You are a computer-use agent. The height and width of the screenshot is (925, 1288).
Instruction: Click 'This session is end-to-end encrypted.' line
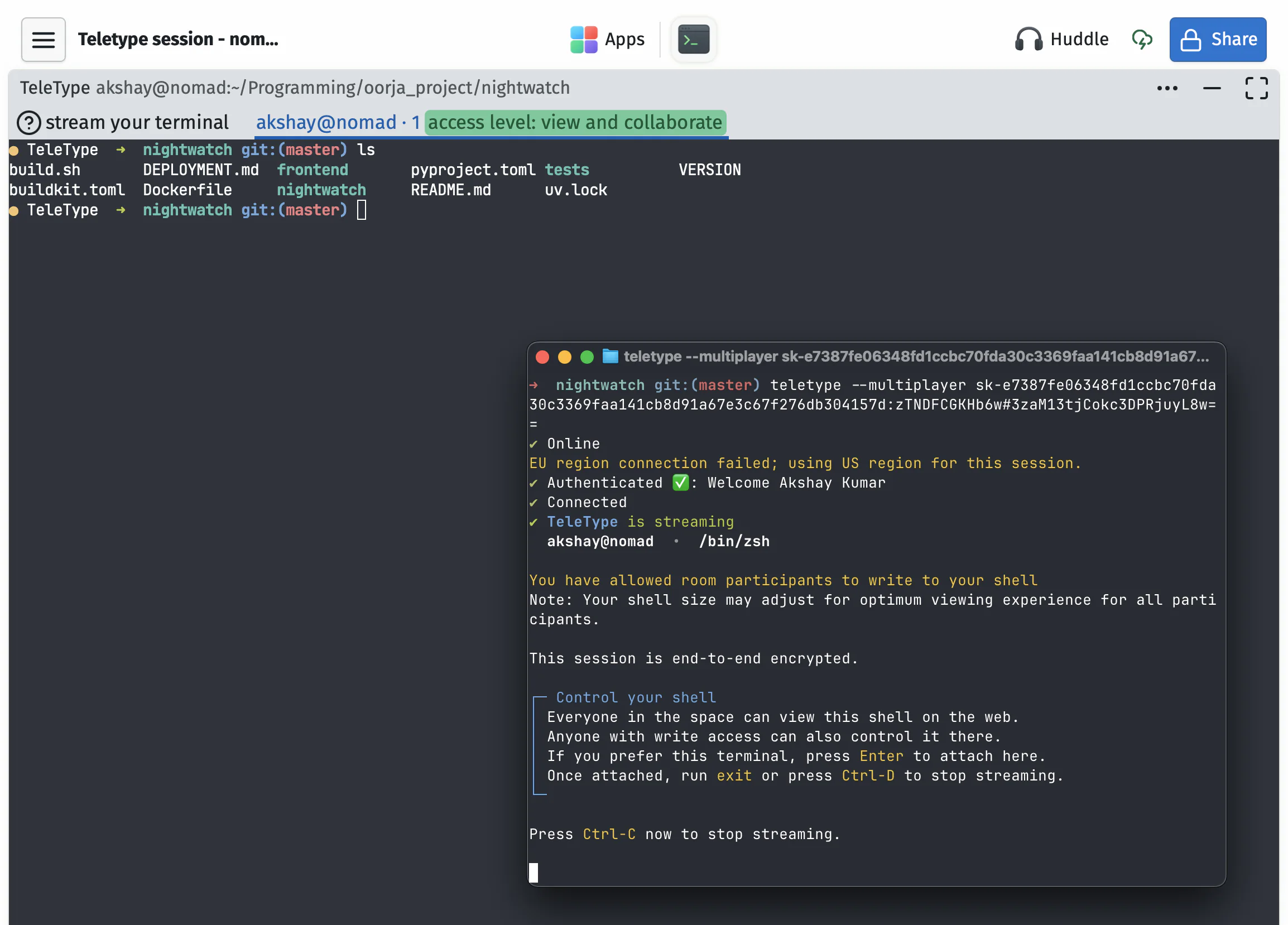point(694,658)
